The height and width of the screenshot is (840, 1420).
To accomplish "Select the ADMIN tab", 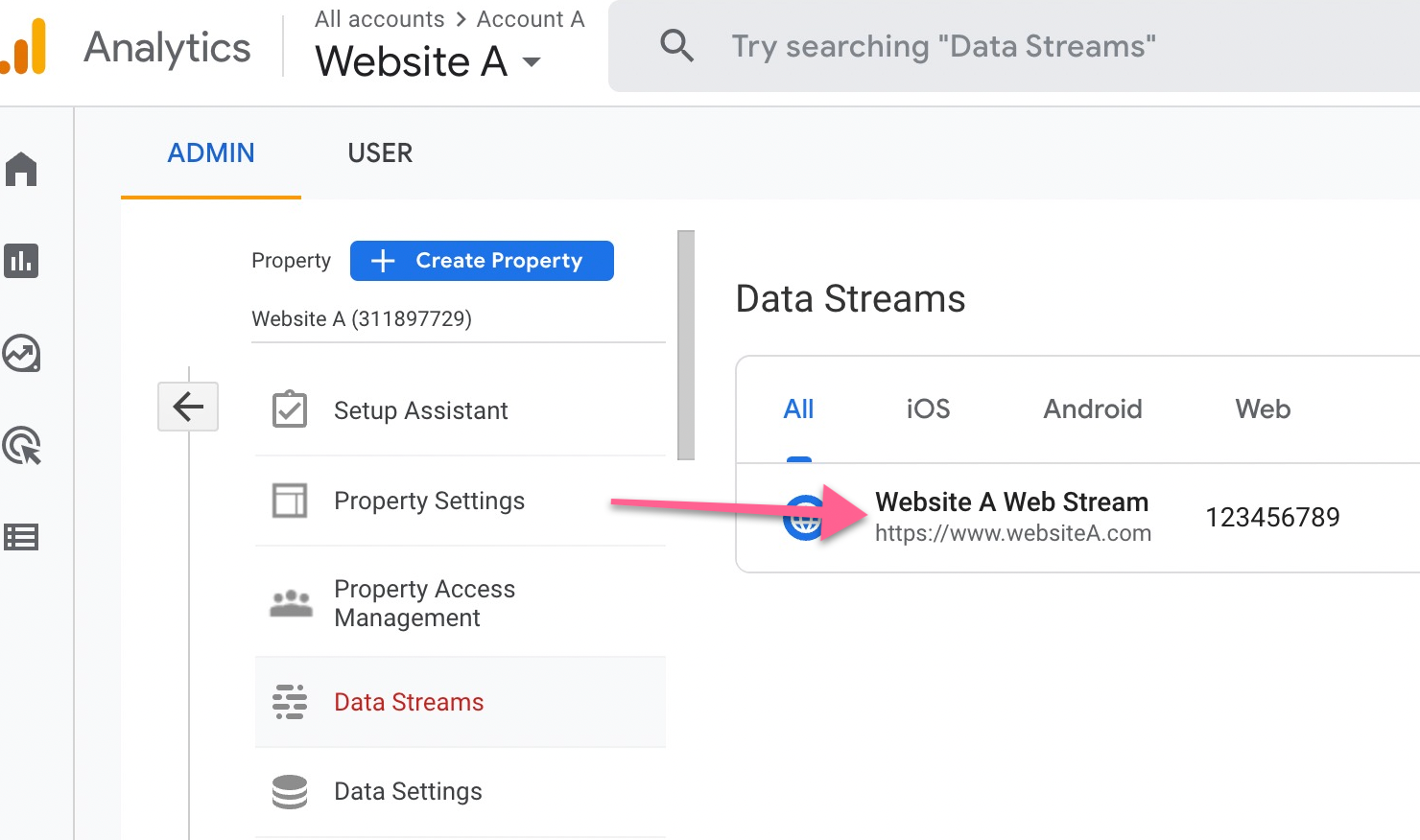I will tap(211, 153).
